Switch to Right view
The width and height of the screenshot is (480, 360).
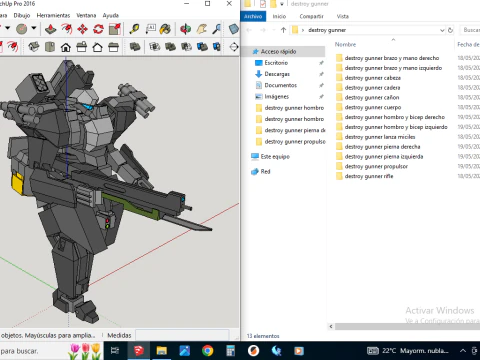coord(82,47)
